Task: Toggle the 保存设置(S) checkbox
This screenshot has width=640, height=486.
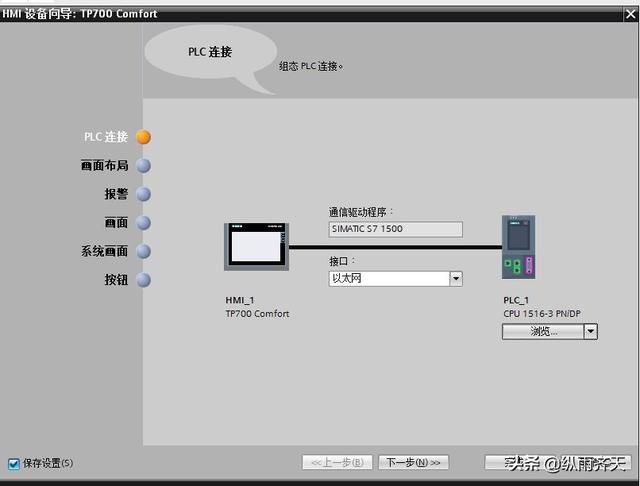Action: (13, 464)
